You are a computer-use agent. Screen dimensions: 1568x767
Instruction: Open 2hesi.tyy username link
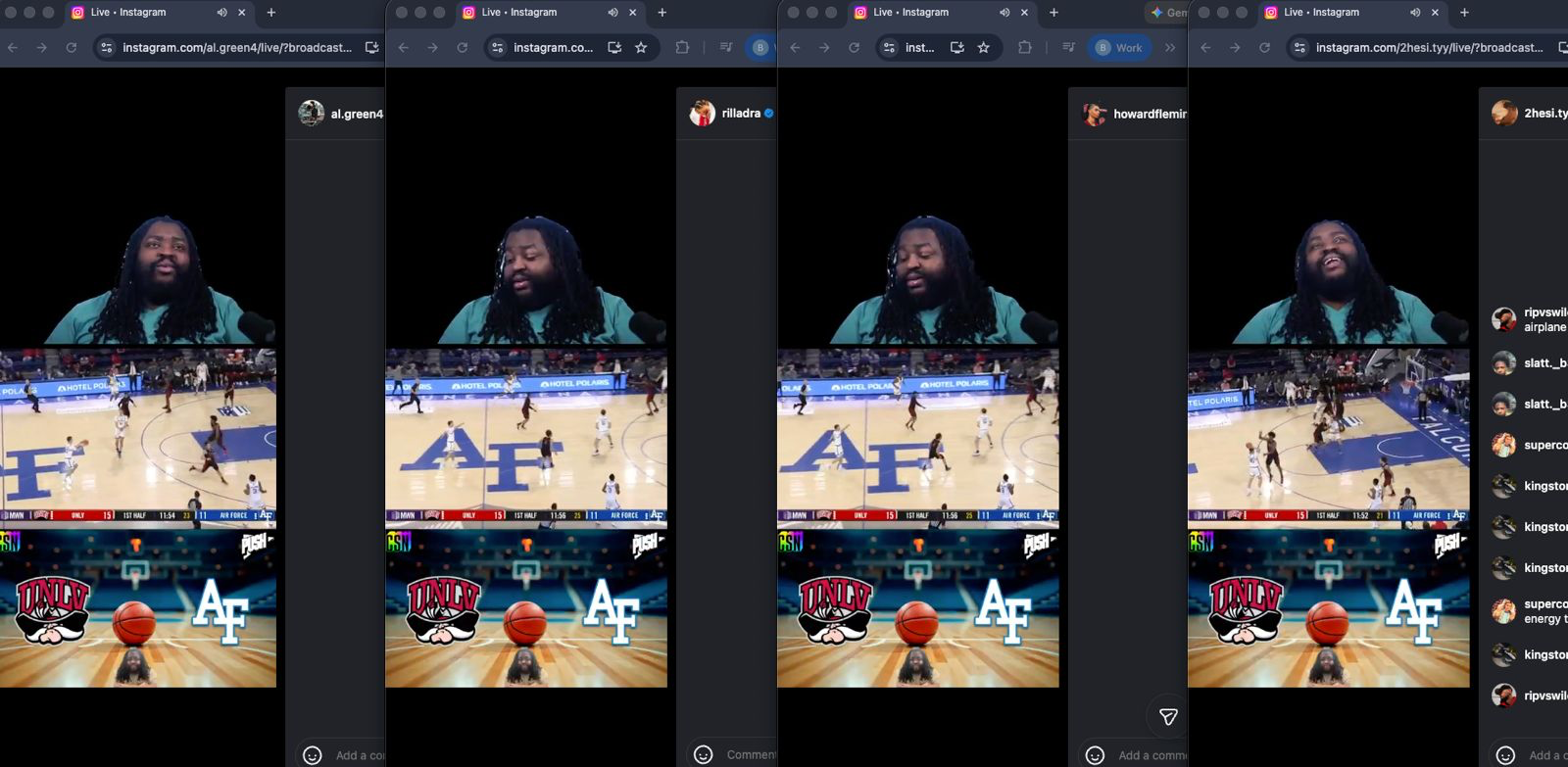pos(1545,114)
